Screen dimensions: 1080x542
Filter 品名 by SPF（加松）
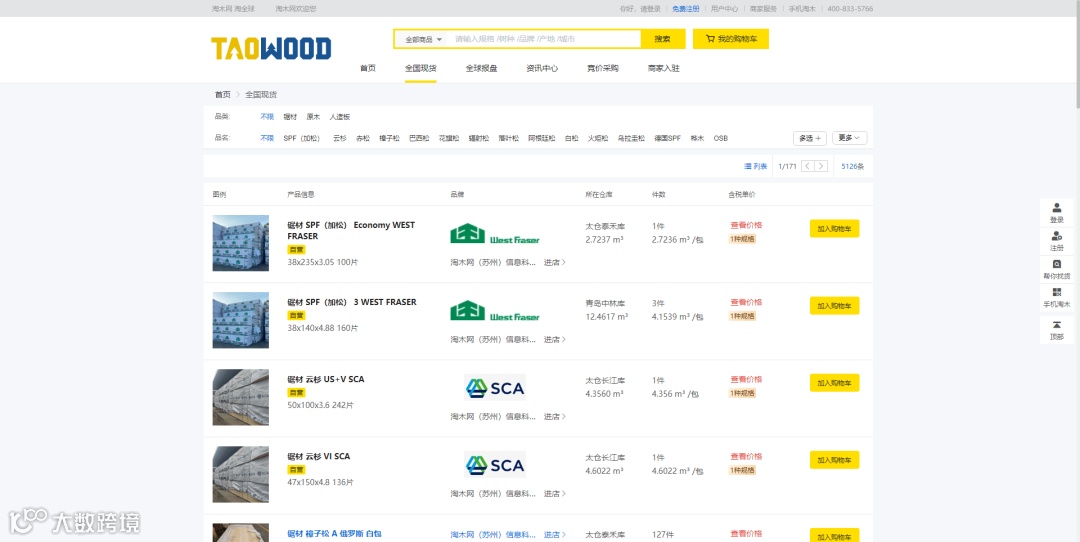[x=302, y=138]
